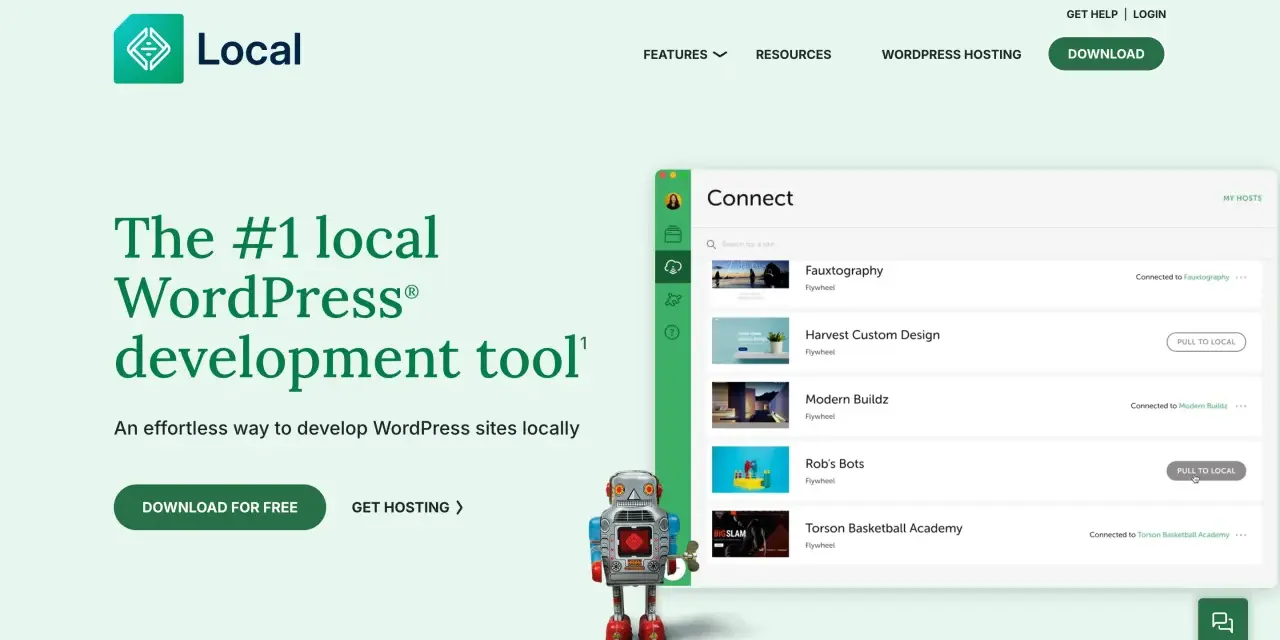Image resolution: width=1280 pixels, height=640 pixels.
Task: Click the Modern Buildz connected site link
Action: click(x=1203, y=406)
